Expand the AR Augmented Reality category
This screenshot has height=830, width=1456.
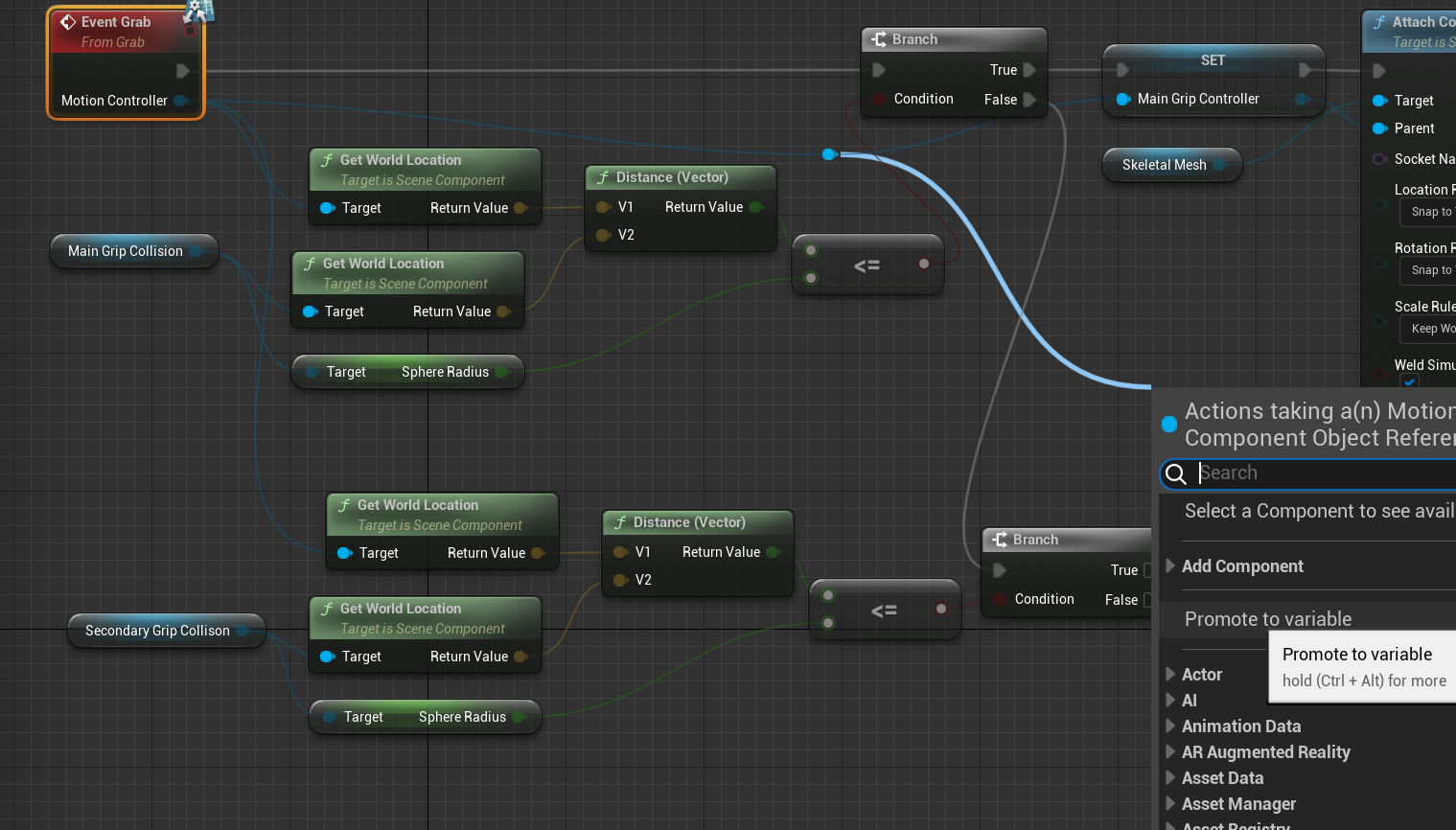1170,752
